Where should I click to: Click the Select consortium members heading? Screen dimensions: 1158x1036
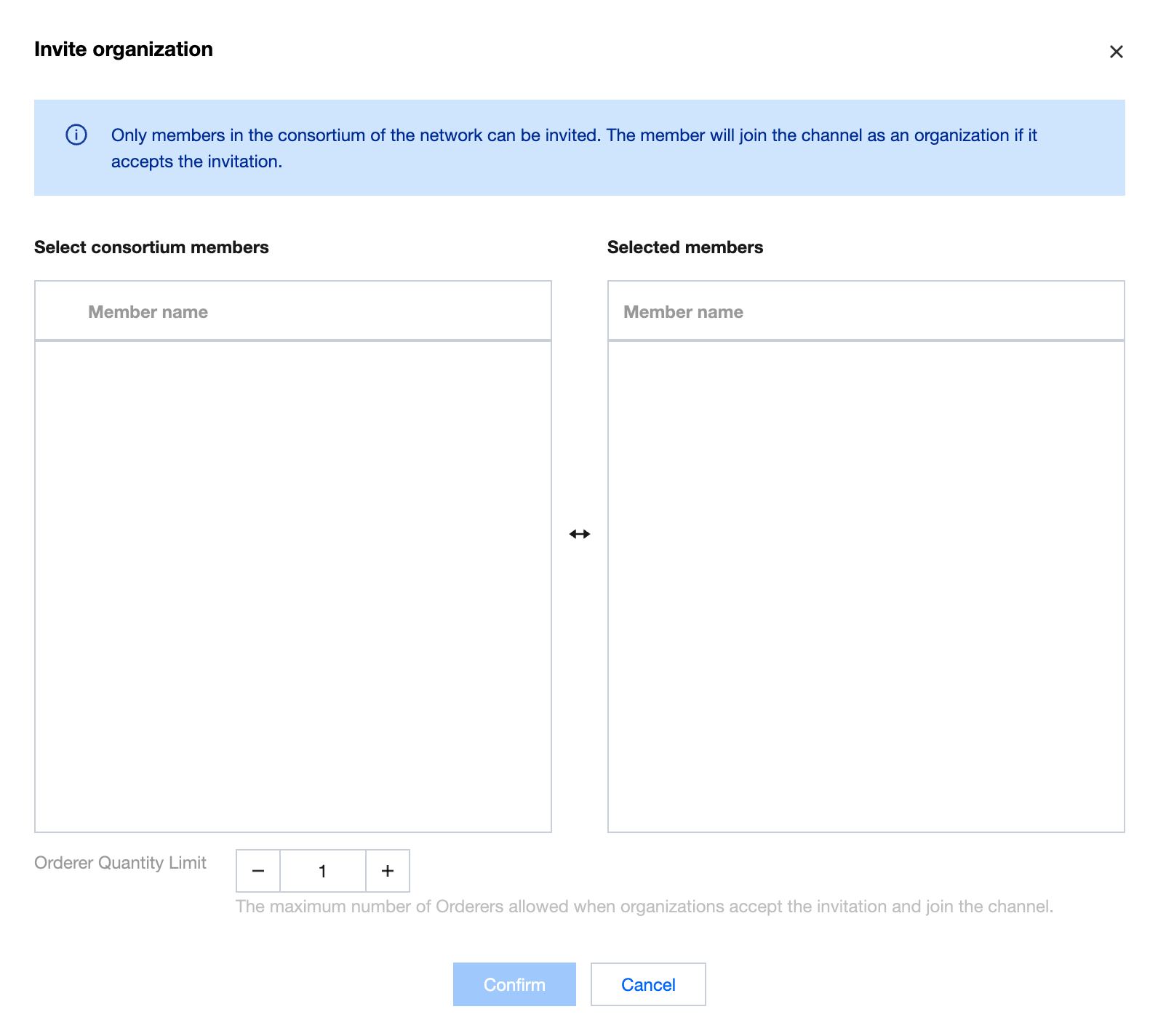click(x=151, y=247)
